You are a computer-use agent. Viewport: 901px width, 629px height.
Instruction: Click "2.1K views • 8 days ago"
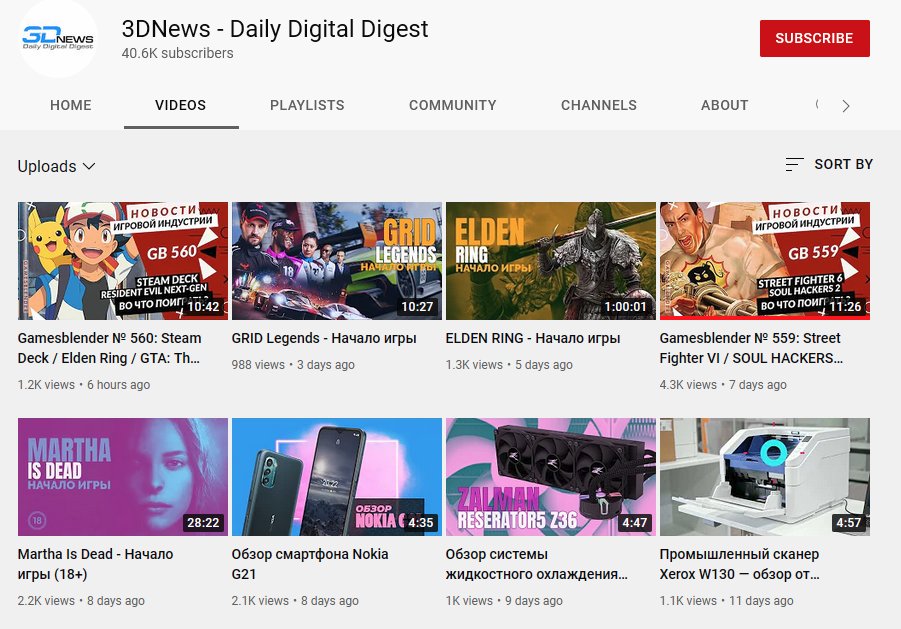tap(295, 601)
